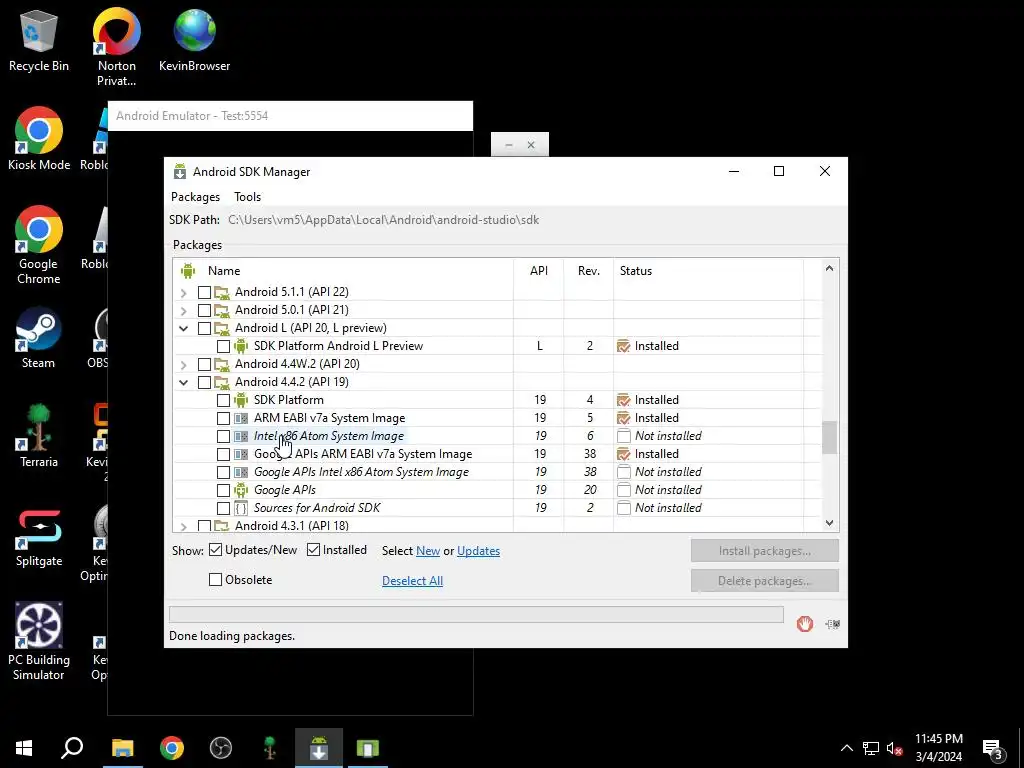Switch to OBS Studio in taskbar
This screenshot has width=1024, height=768.
coord(221,748)
